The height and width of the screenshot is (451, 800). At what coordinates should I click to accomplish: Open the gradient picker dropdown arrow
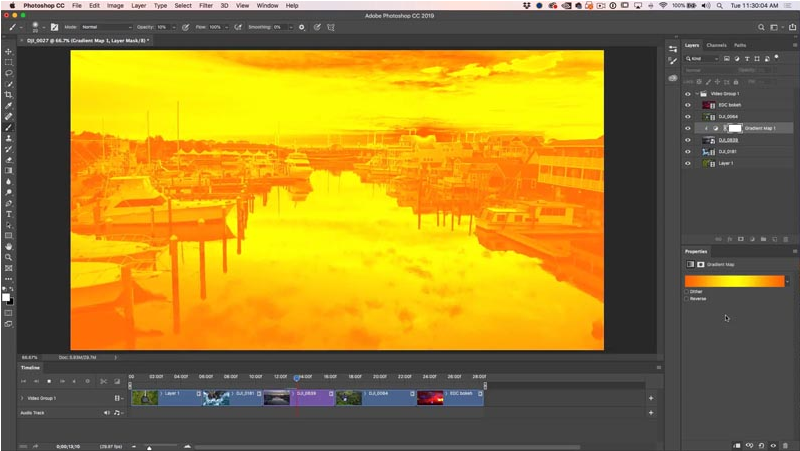788,281
